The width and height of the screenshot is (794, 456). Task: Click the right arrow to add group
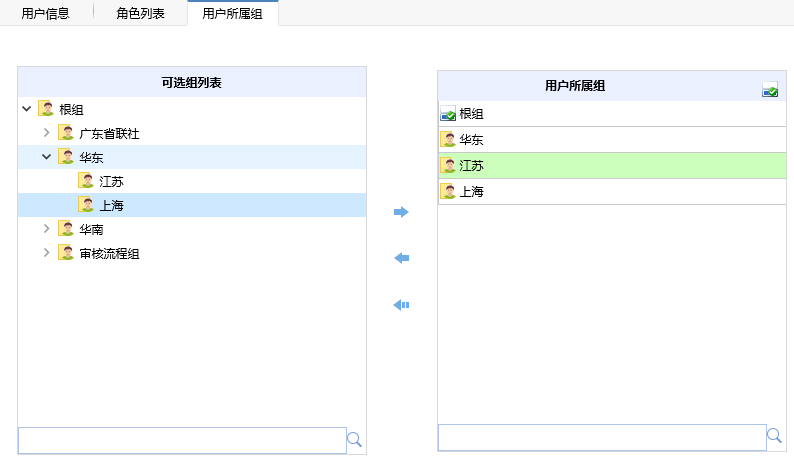pyautogui.click(x=401, y=212)
